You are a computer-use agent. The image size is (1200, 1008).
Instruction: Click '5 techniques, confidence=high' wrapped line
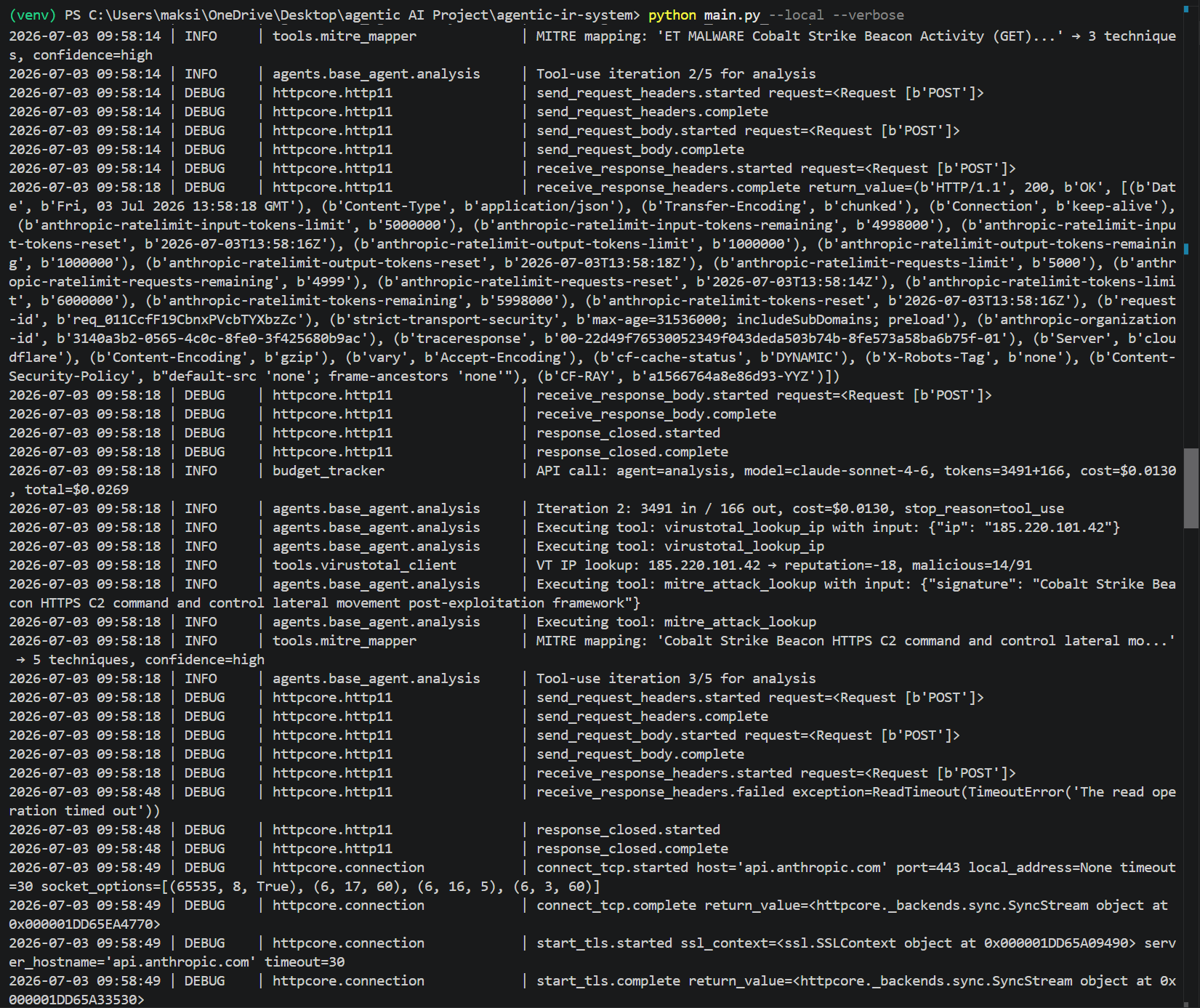148,660
